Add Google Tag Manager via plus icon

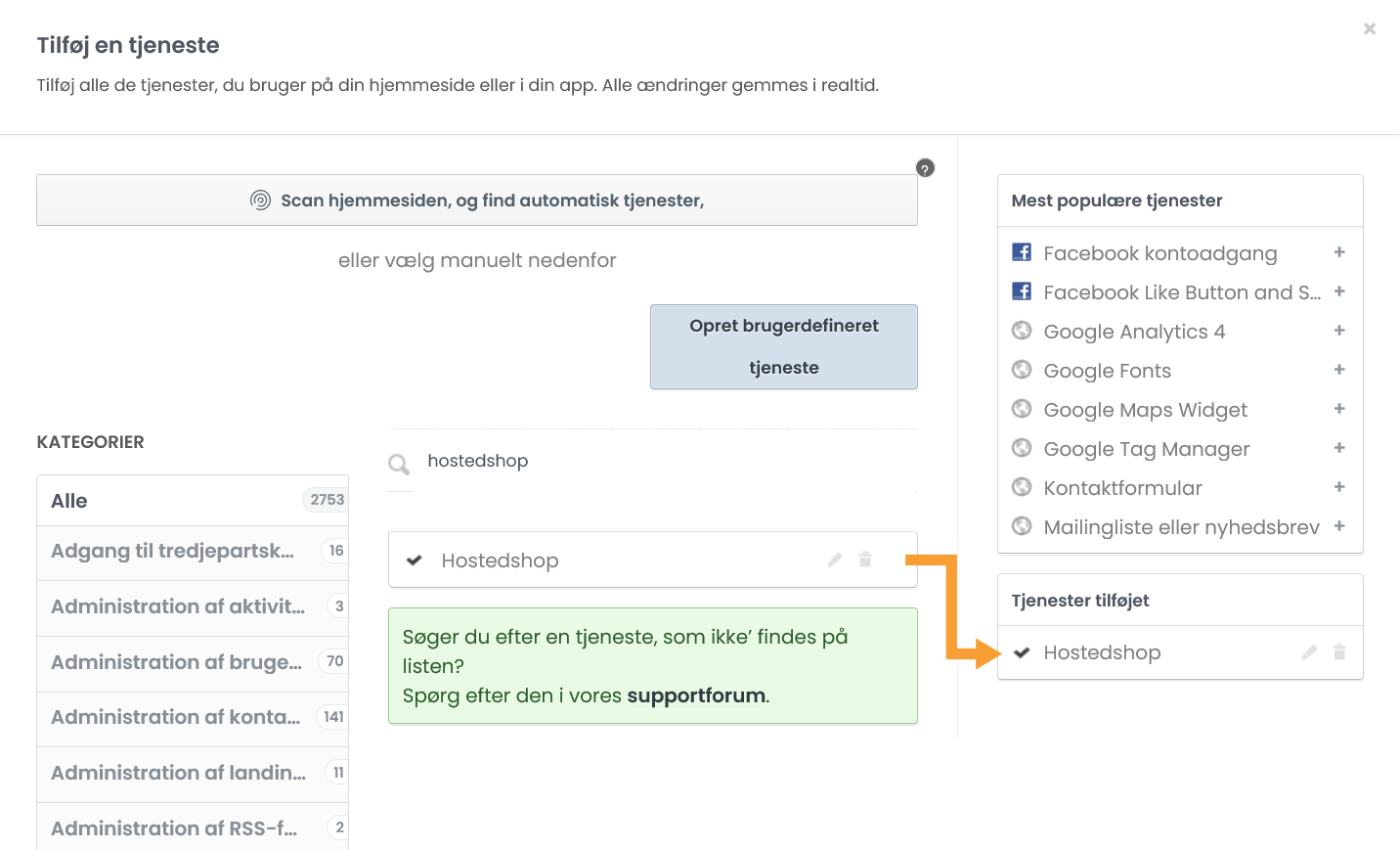[x=1339, y=448]
